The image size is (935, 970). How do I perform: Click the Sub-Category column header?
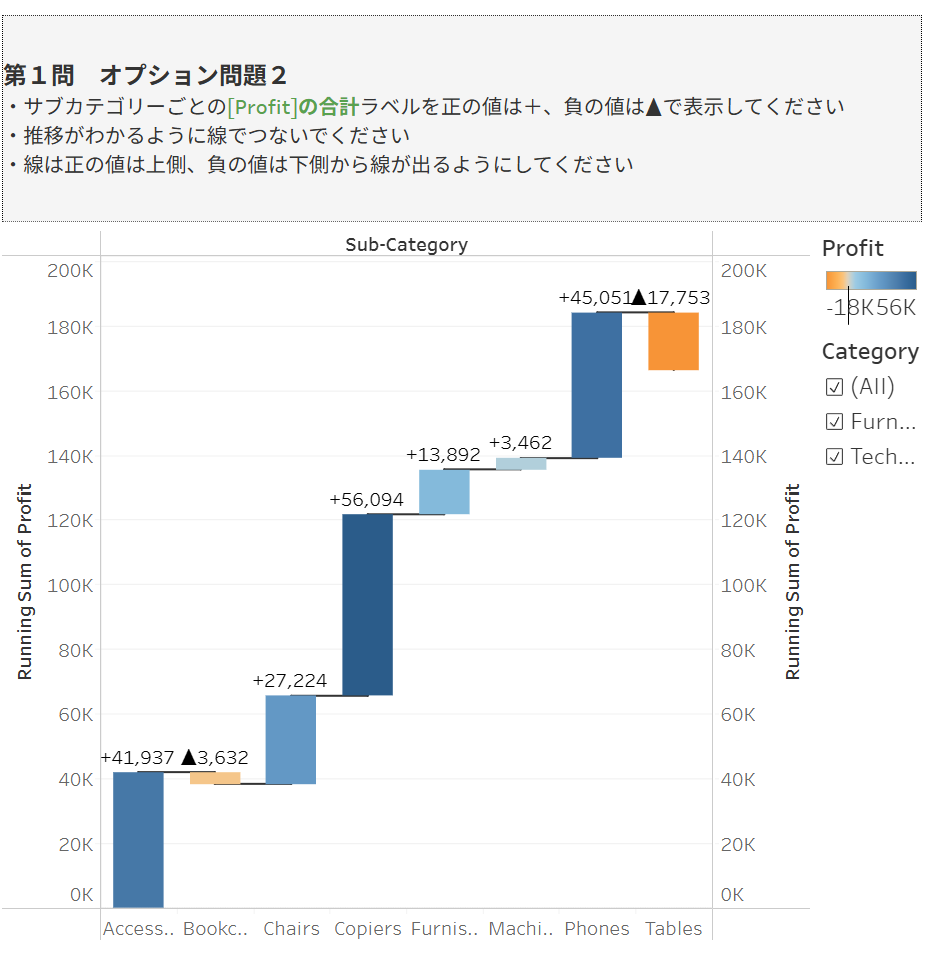(406, 245)
